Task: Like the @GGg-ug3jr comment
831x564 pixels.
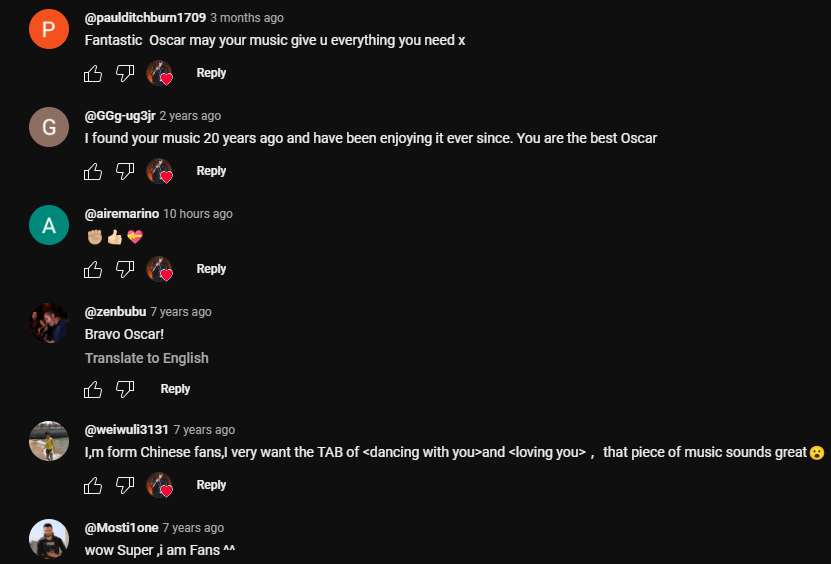Action: click(x=93, y=171)
